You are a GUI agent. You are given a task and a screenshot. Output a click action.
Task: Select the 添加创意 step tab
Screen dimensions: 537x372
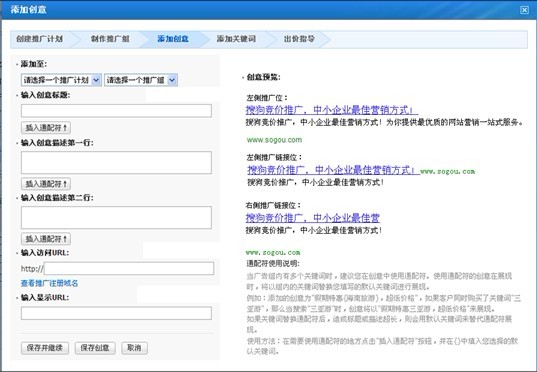(173, 39)
